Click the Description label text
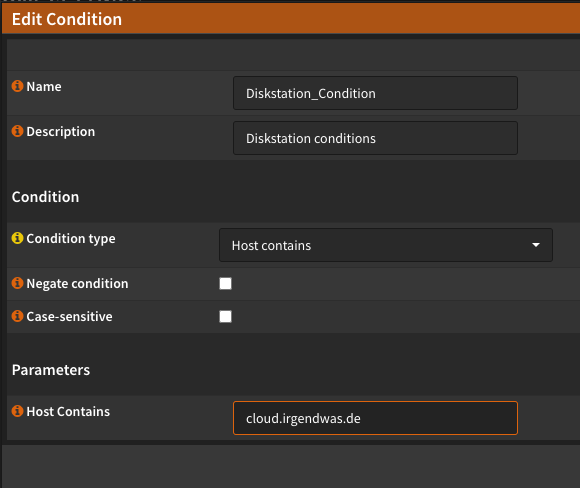This screenshot has width=580, height=488. pos(61,132)
